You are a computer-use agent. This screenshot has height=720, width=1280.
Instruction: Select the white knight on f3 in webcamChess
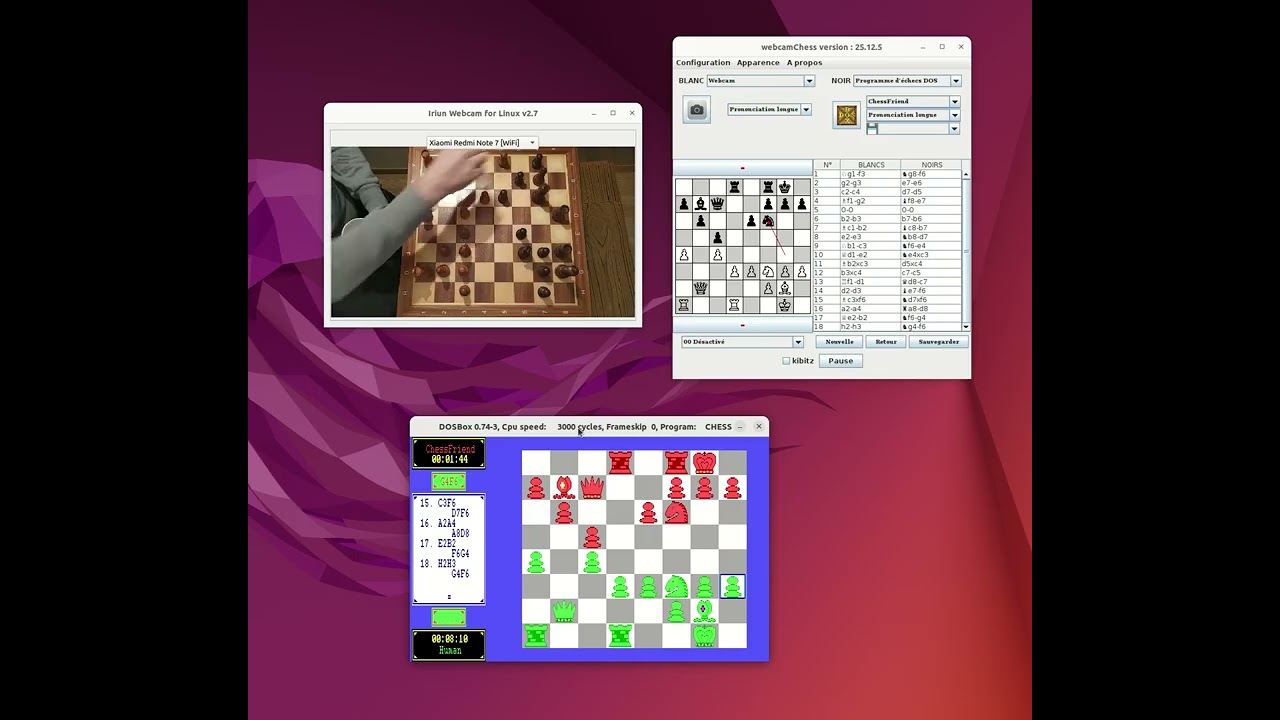(767, 271)
